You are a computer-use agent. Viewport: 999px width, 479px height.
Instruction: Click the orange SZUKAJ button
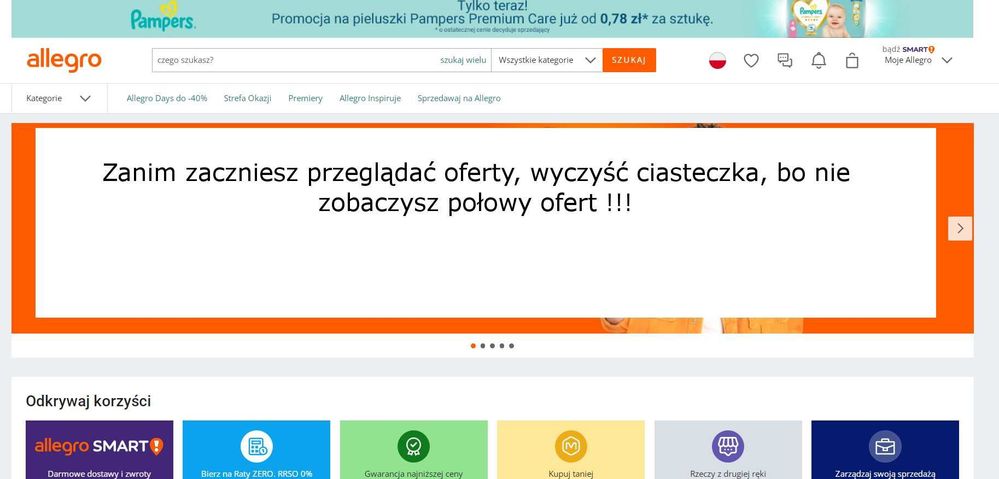629,61
